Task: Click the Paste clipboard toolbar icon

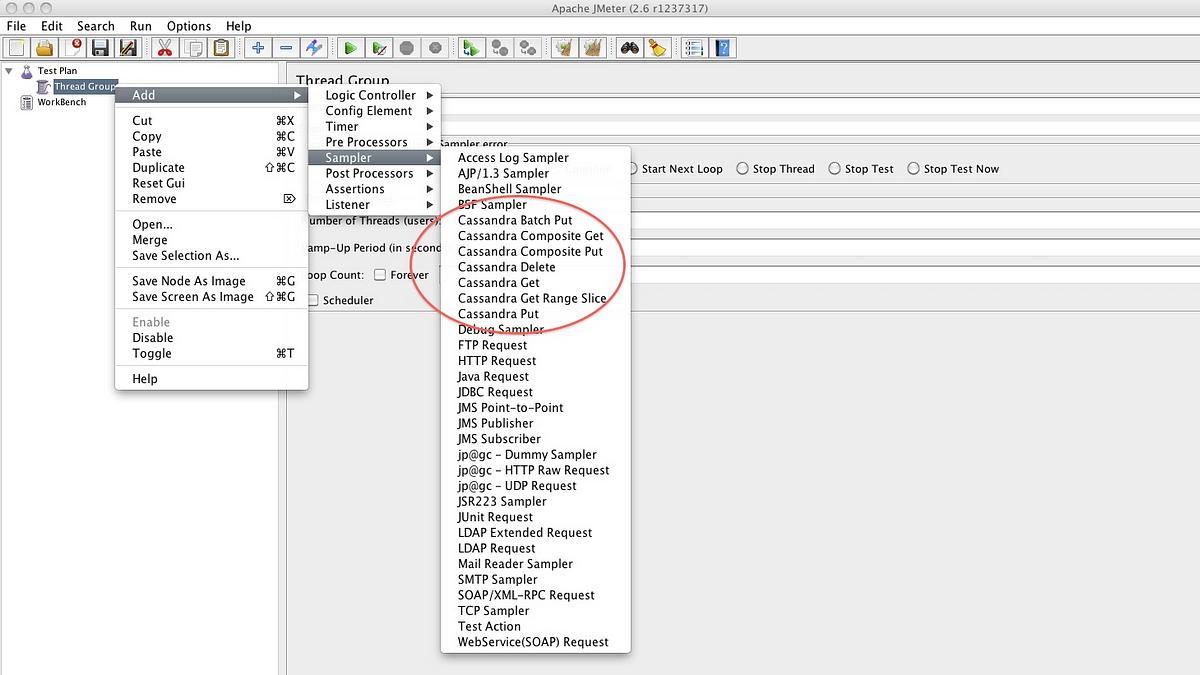Action: (x=221, y=47)
